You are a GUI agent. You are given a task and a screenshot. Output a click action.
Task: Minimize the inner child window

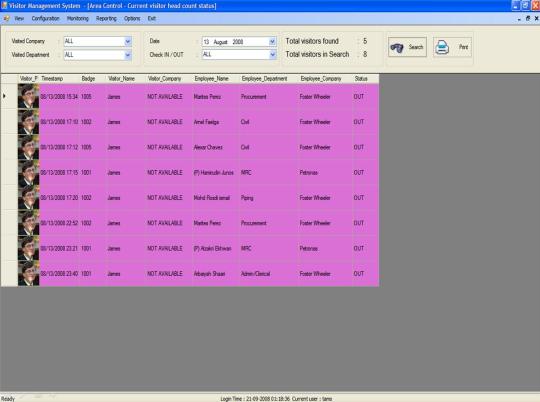(x=519, y=19)
